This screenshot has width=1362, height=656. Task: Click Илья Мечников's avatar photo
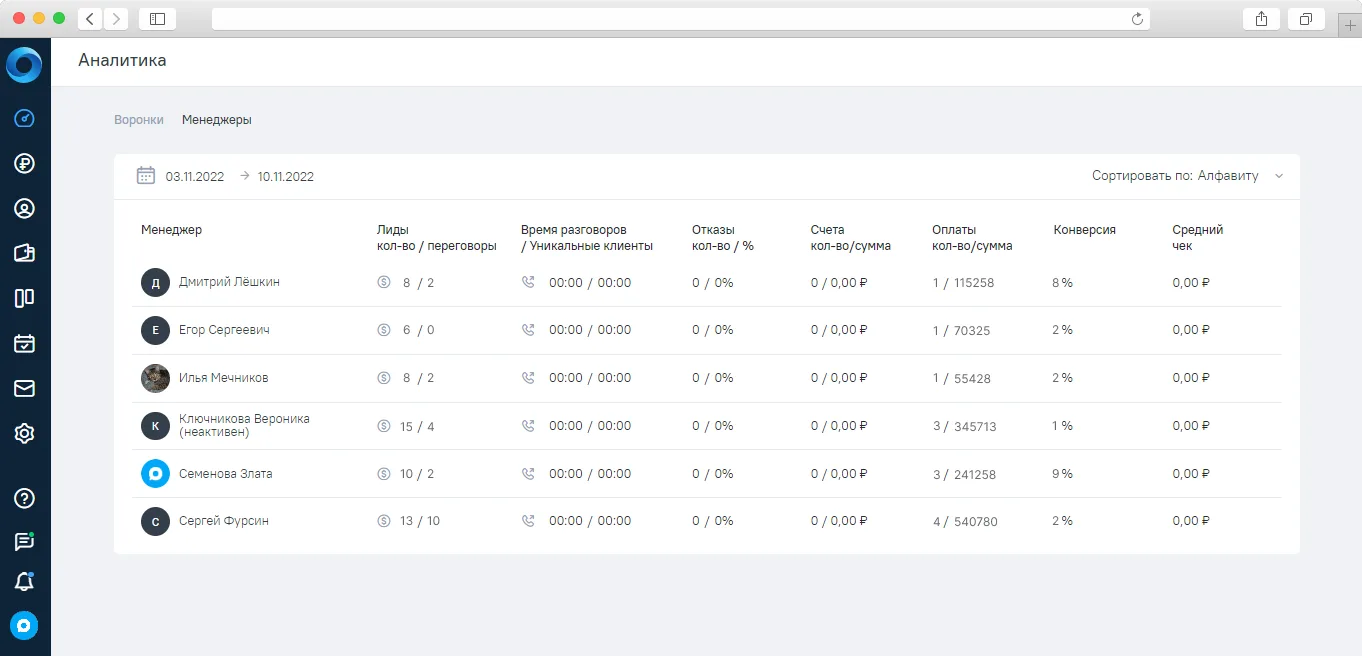pyautogui.click(x=155, y=378)
